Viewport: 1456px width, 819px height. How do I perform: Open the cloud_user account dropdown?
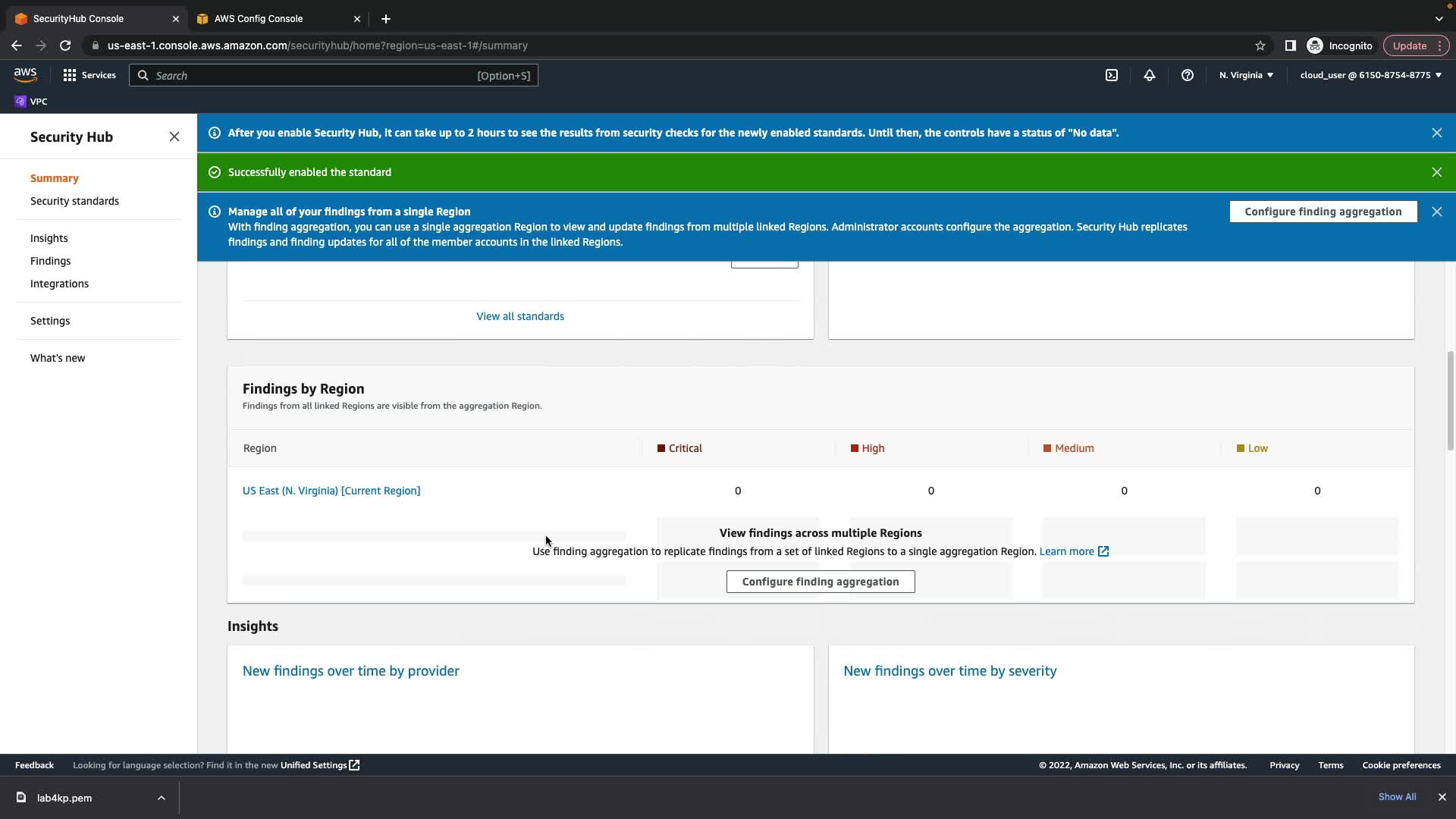click(1370, 75)
